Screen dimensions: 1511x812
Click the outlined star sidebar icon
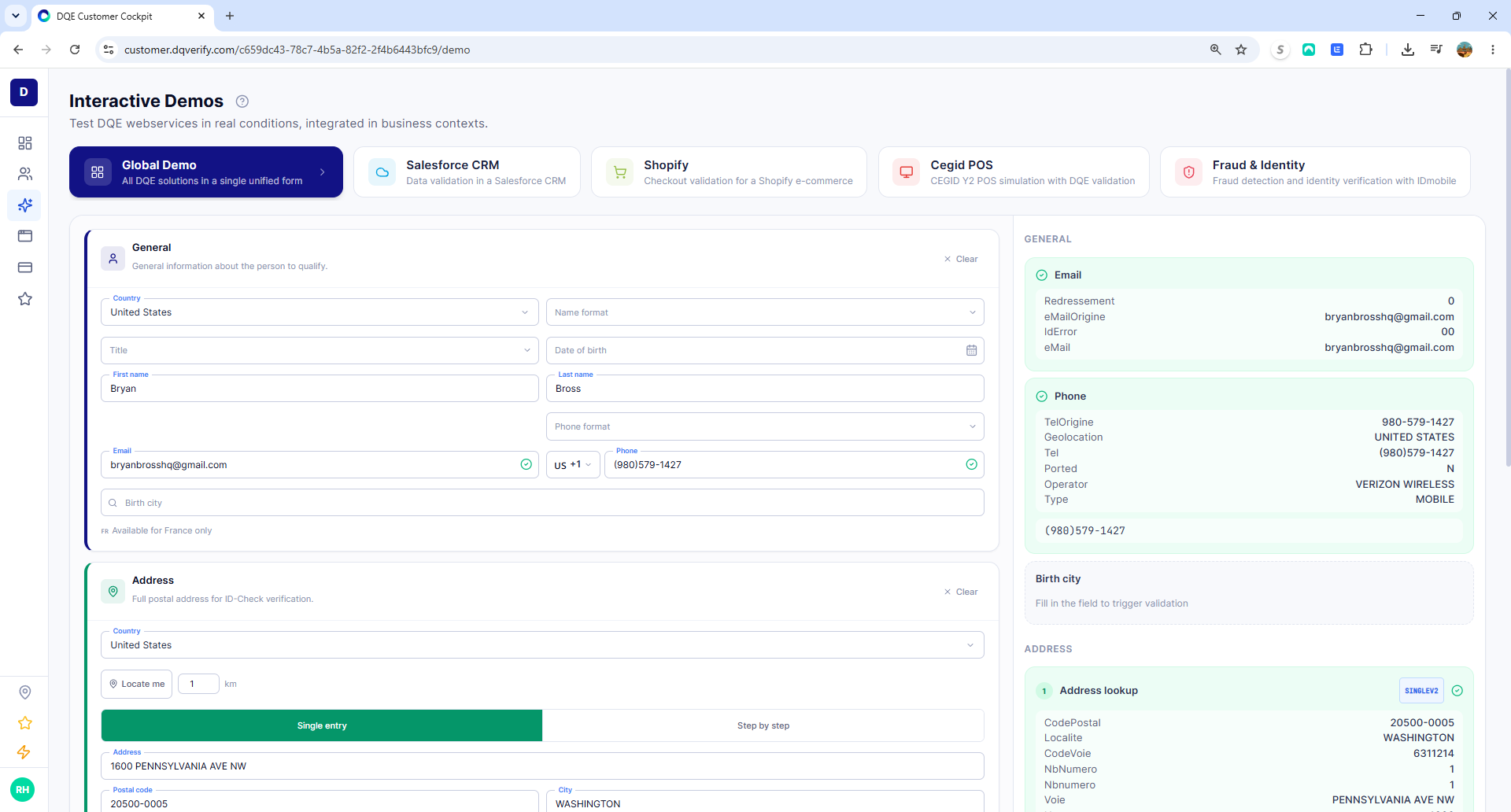(25, 299)
